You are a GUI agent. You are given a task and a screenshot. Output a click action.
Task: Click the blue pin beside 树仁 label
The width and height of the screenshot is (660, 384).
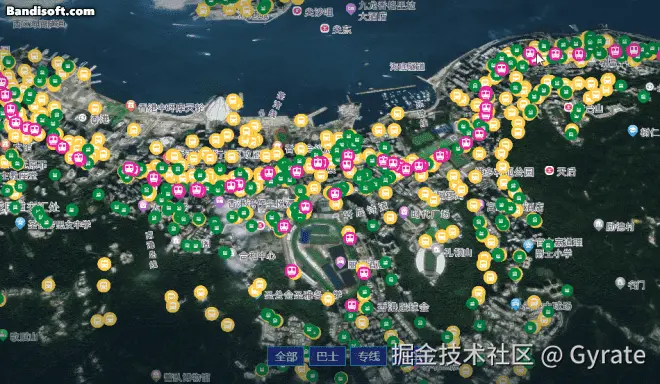633,131
